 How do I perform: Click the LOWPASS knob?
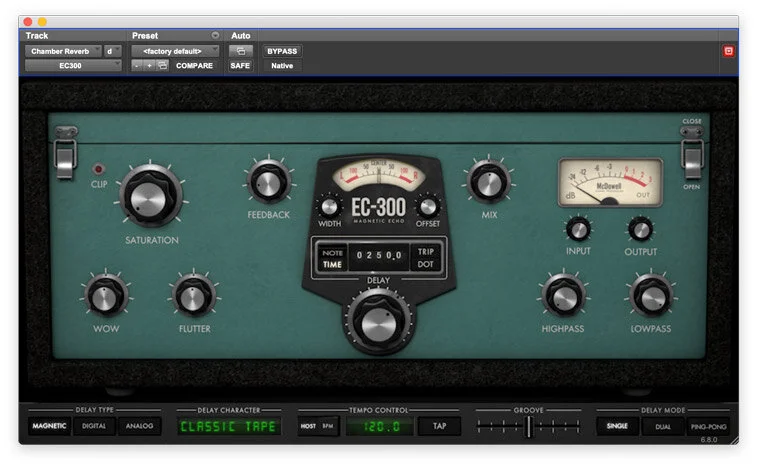[x=651, y=297]
